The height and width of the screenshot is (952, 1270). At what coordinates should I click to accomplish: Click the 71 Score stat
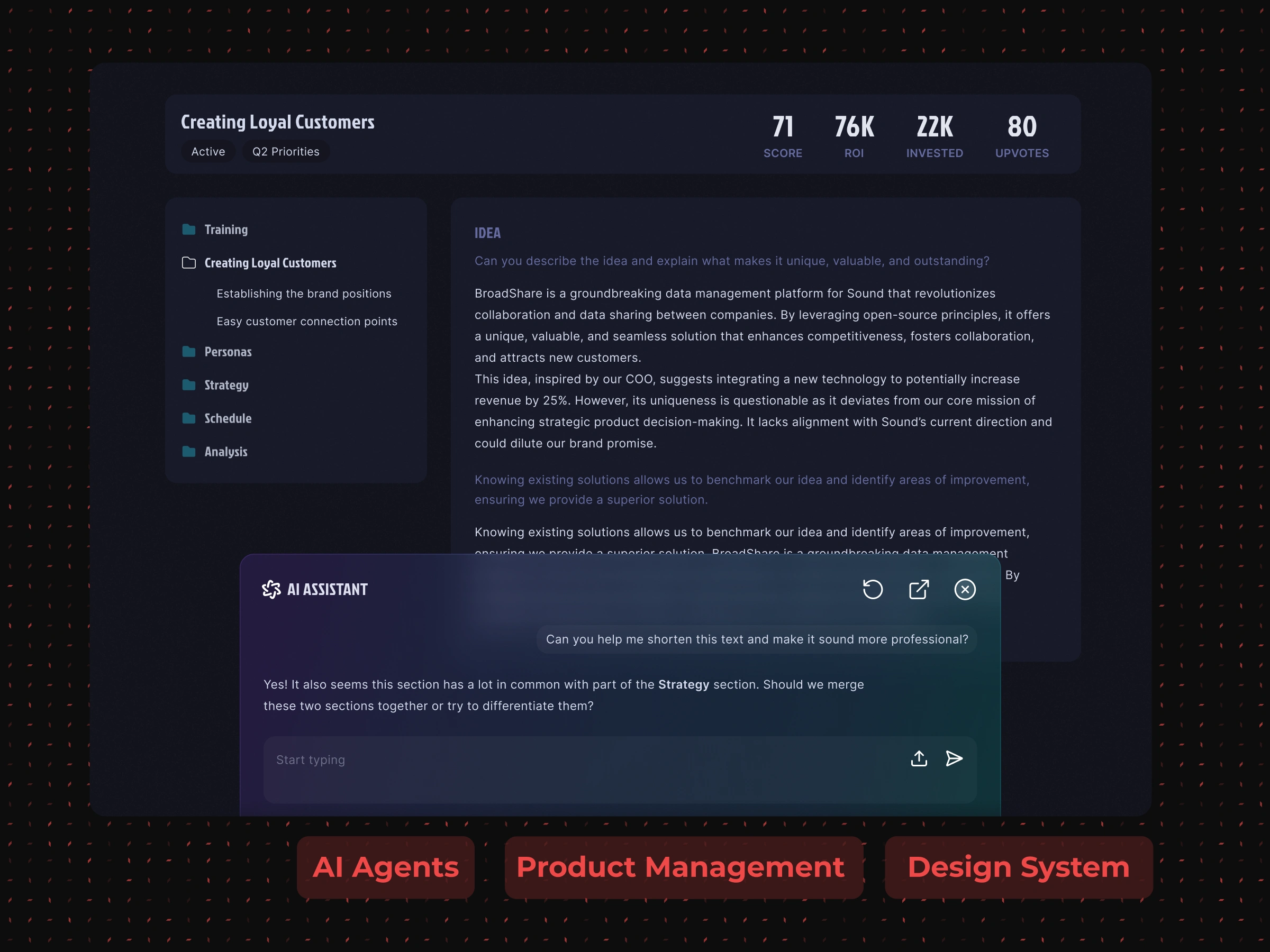pos(783,136)
